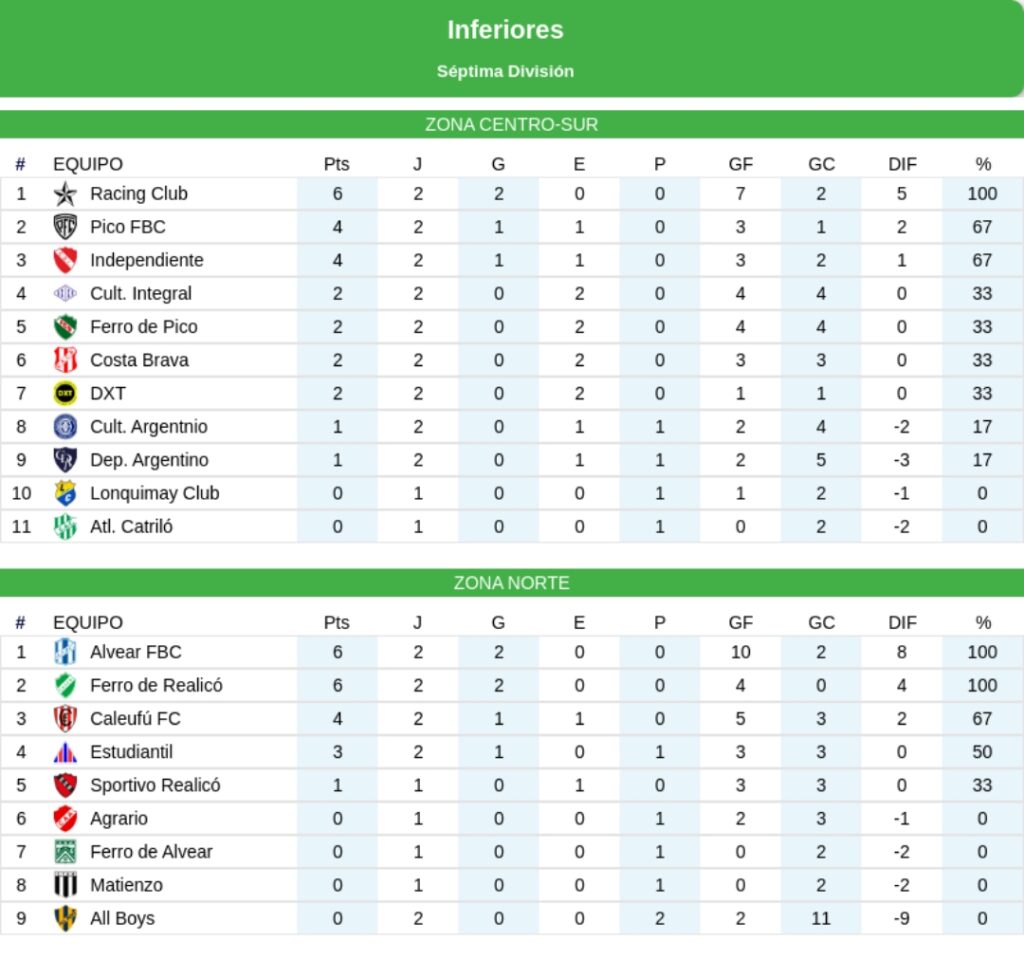Click the Estudiantil crest icon
This screenshot has height=978, width=1024.
(x=65, y=752)
